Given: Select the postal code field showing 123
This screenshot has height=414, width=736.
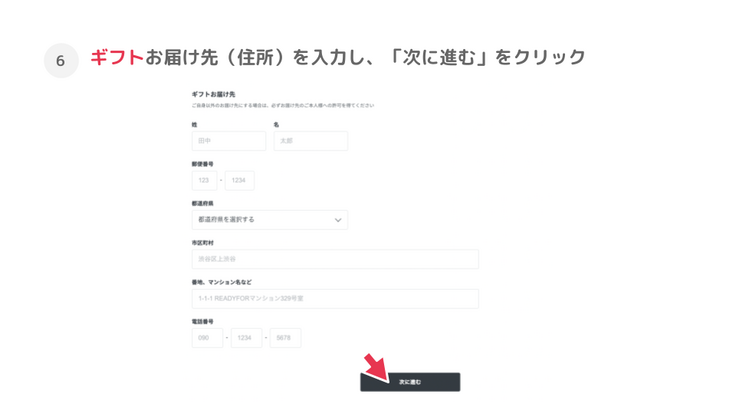Looking at the screenshot, I should 204,180.
